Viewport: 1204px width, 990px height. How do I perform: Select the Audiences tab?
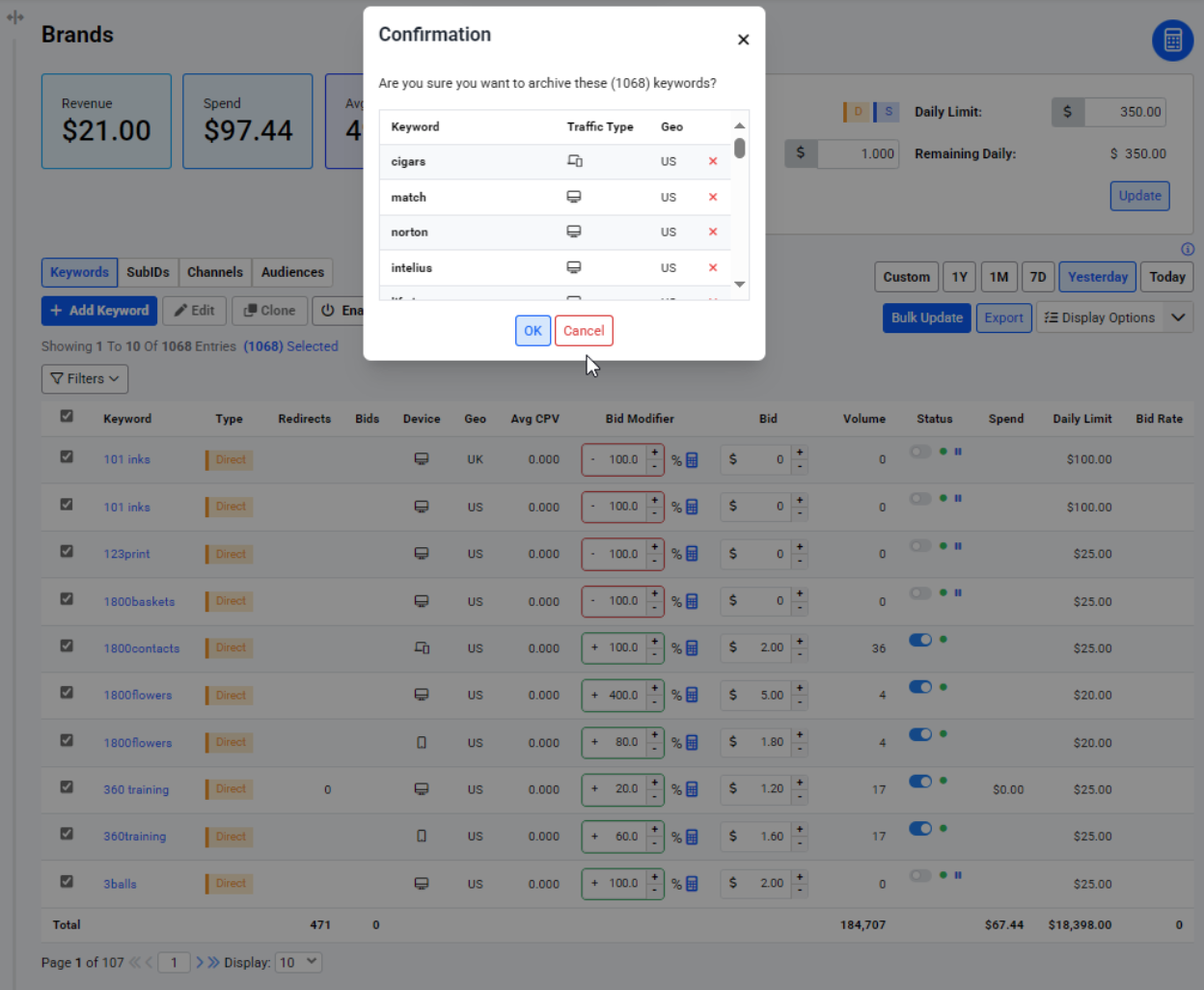(292, 273)
